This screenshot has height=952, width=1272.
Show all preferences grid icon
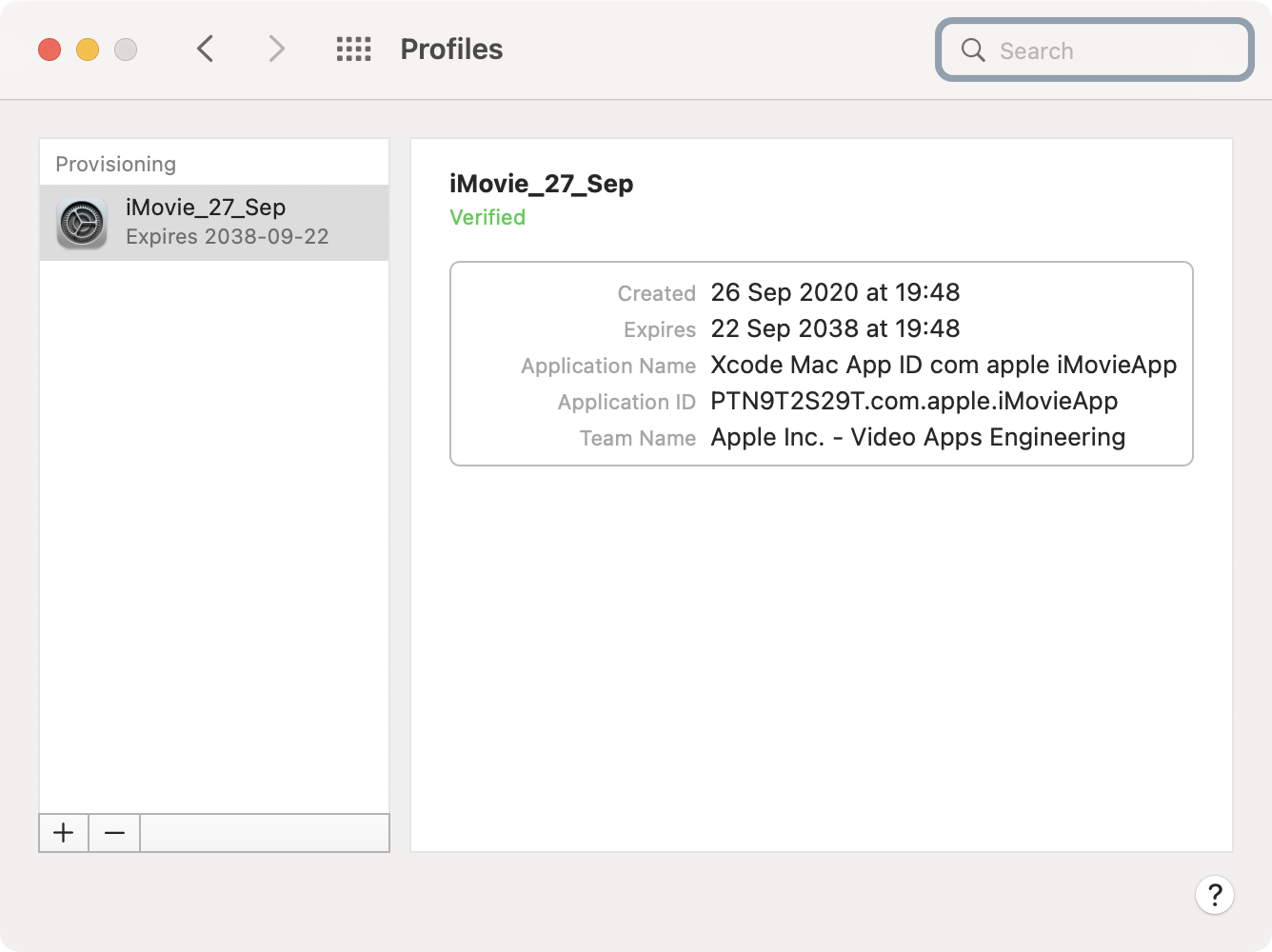(x=353, y=50)
